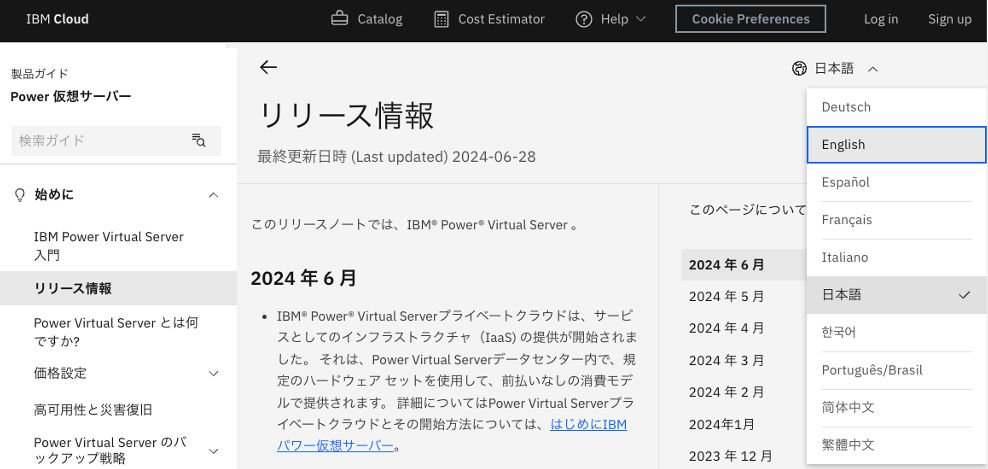The height and width of the screenshot is (469, 988).
Task: Click the Cost Estimator calculator icon
Action: (442, 19)
